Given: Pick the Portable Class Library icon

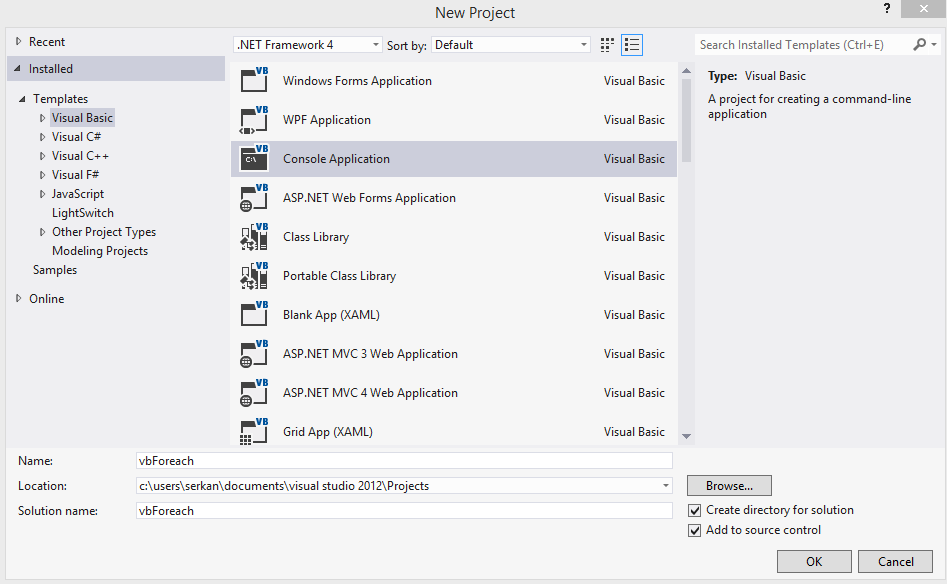Looking at the screenshot, I should [x=254, y=275].
